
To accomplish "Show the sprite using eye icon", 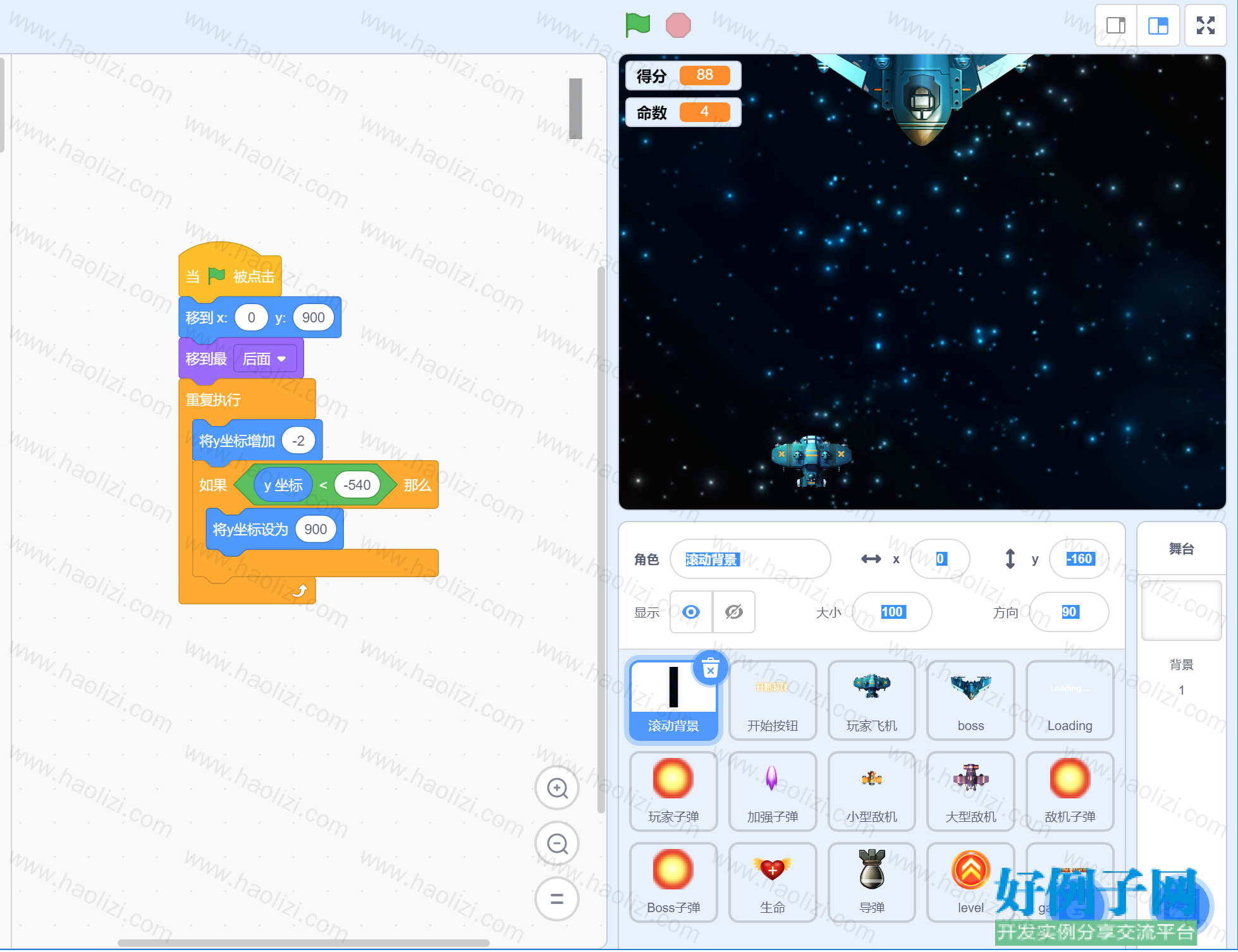I will point(691,612).
